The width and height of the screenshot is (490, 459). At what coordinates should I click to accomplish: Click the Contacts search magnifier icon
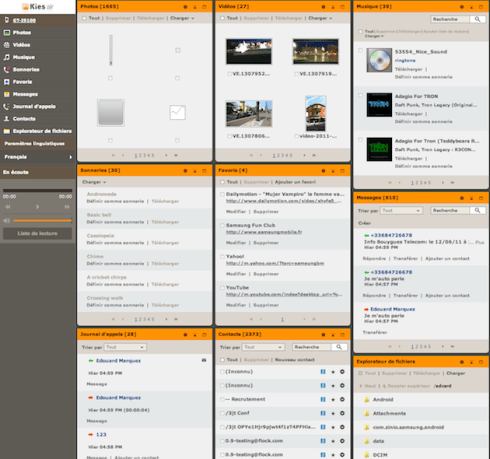pyautogui.click(x=339, y=347)
